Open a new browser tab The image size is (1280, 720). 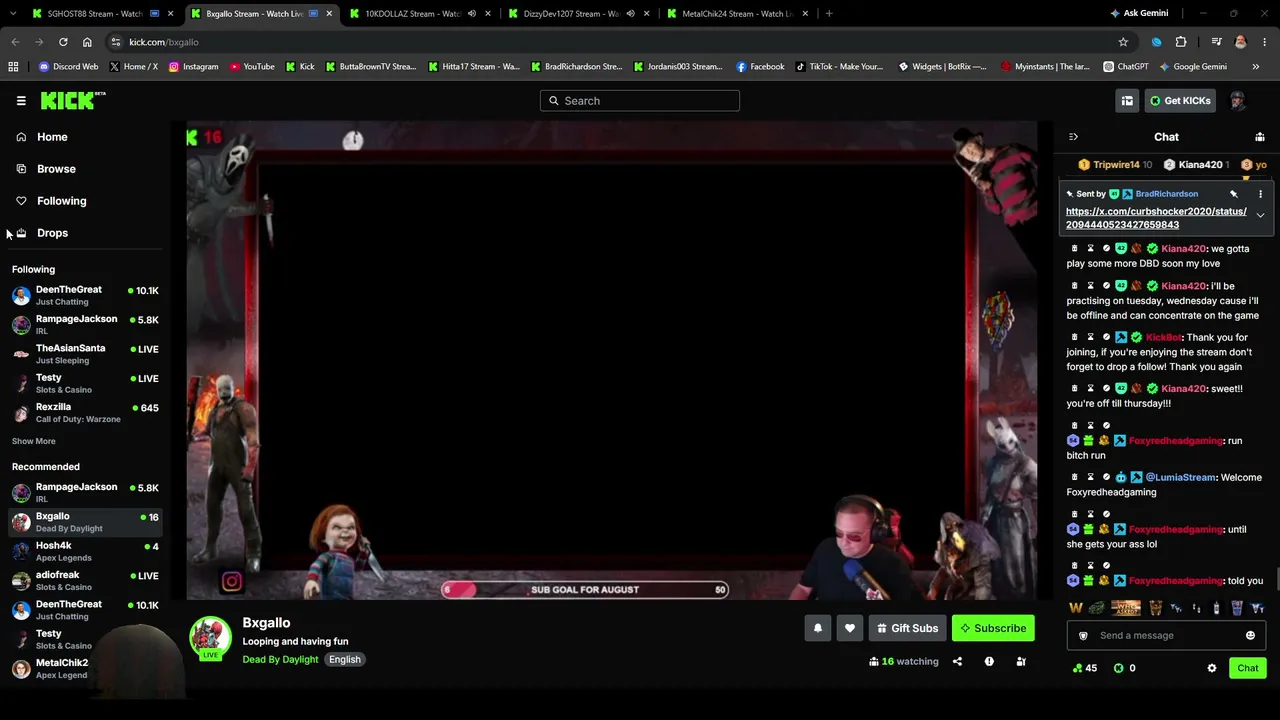click(x=829, y=14)
